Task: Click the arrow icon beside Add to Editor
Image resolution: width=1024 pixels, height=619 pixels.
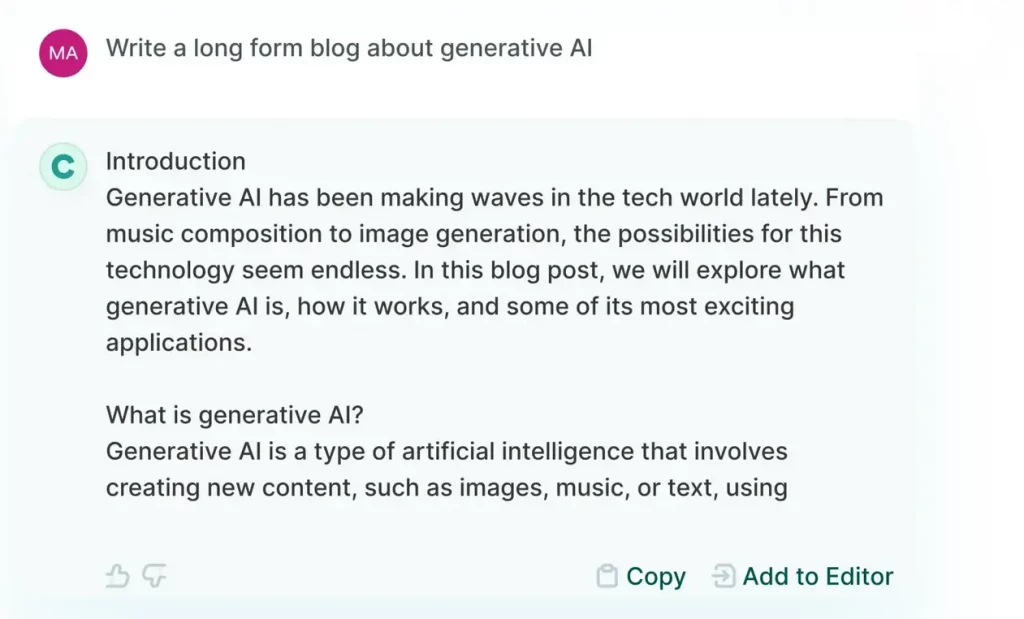Action: 722,576
